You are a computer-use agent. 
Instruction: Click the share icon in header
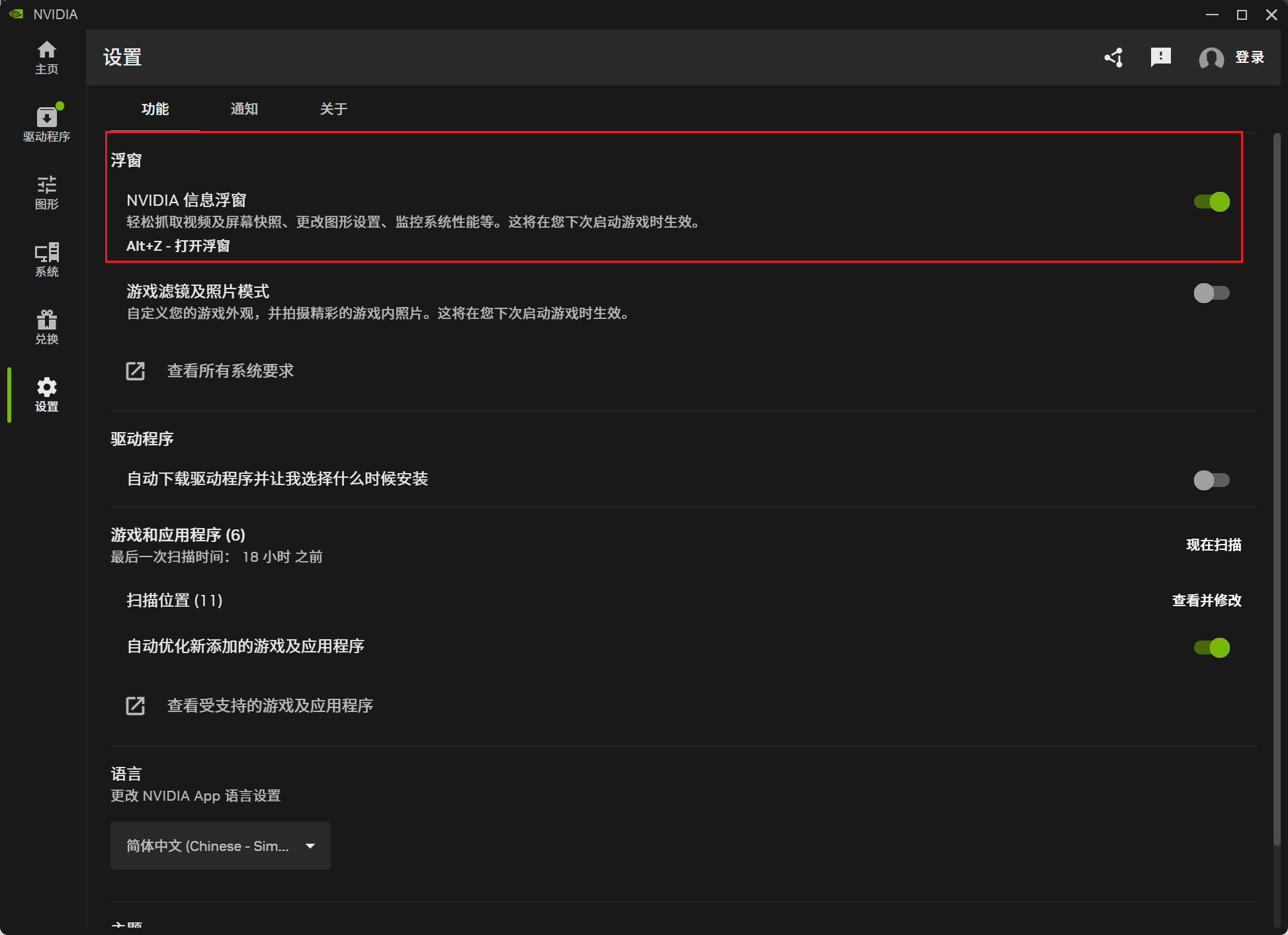1114,58
